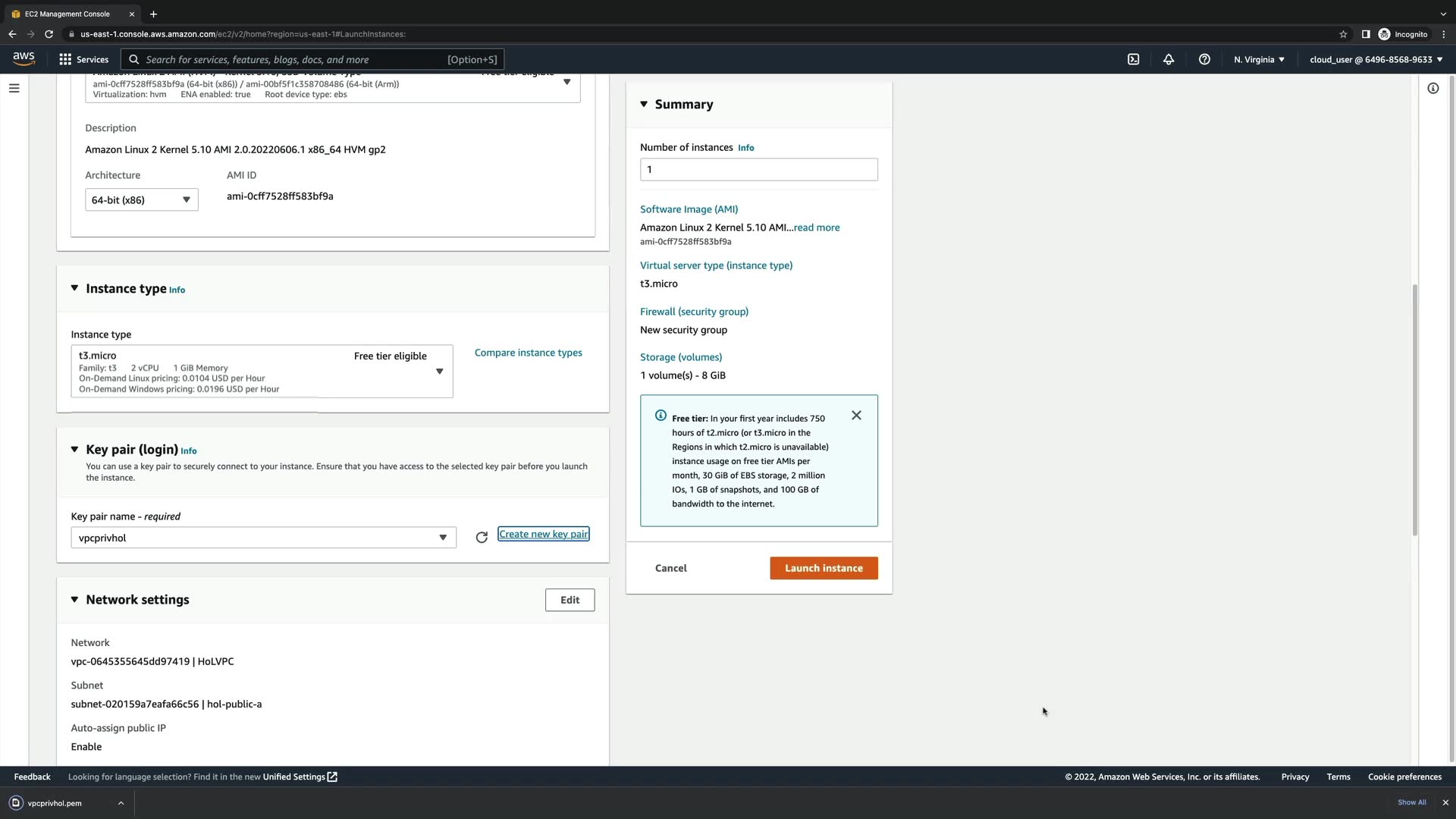Open the help question mark icon
Image resolution: width=1456 pixels, height=819 pixels.
(x=1204, y=59)
